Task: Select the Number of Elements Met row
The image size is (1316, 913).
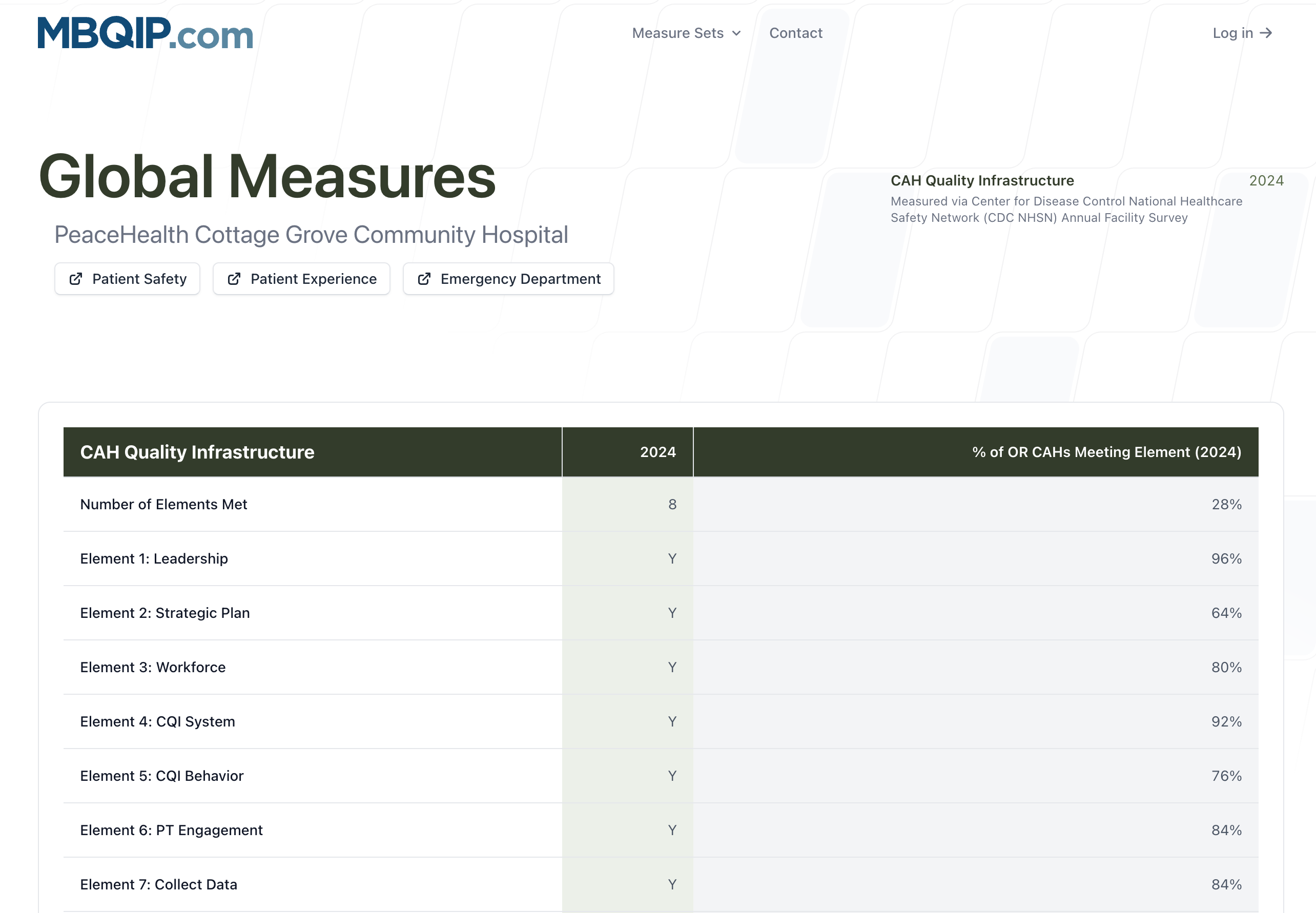Action: pyautogui.click(x=163, y=504)
